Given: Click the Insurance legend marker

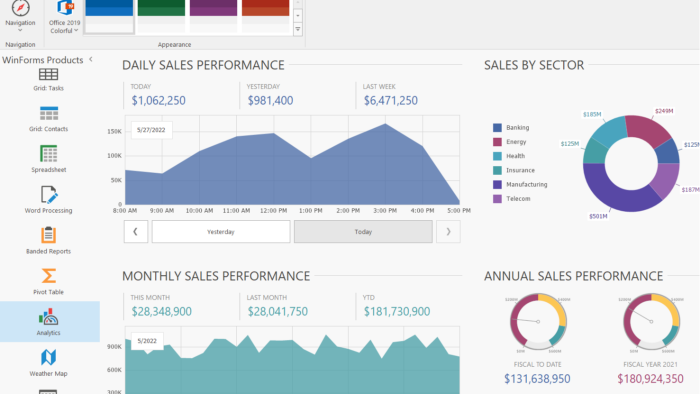Looking at the screenshot, I should (x=497, y=170).
